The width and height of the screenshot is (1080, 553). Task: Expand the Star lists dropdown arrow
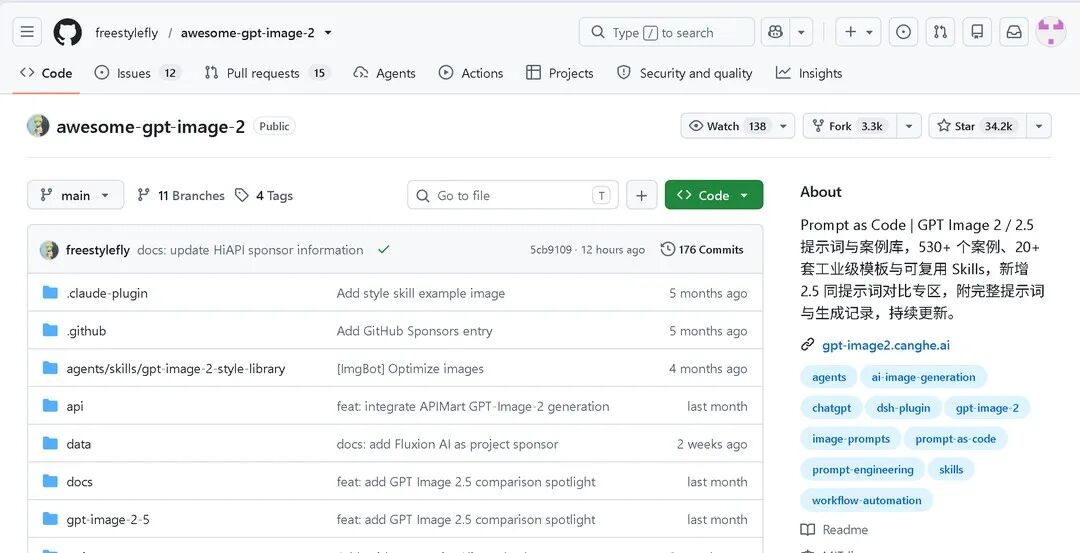tap(1039, 126)
